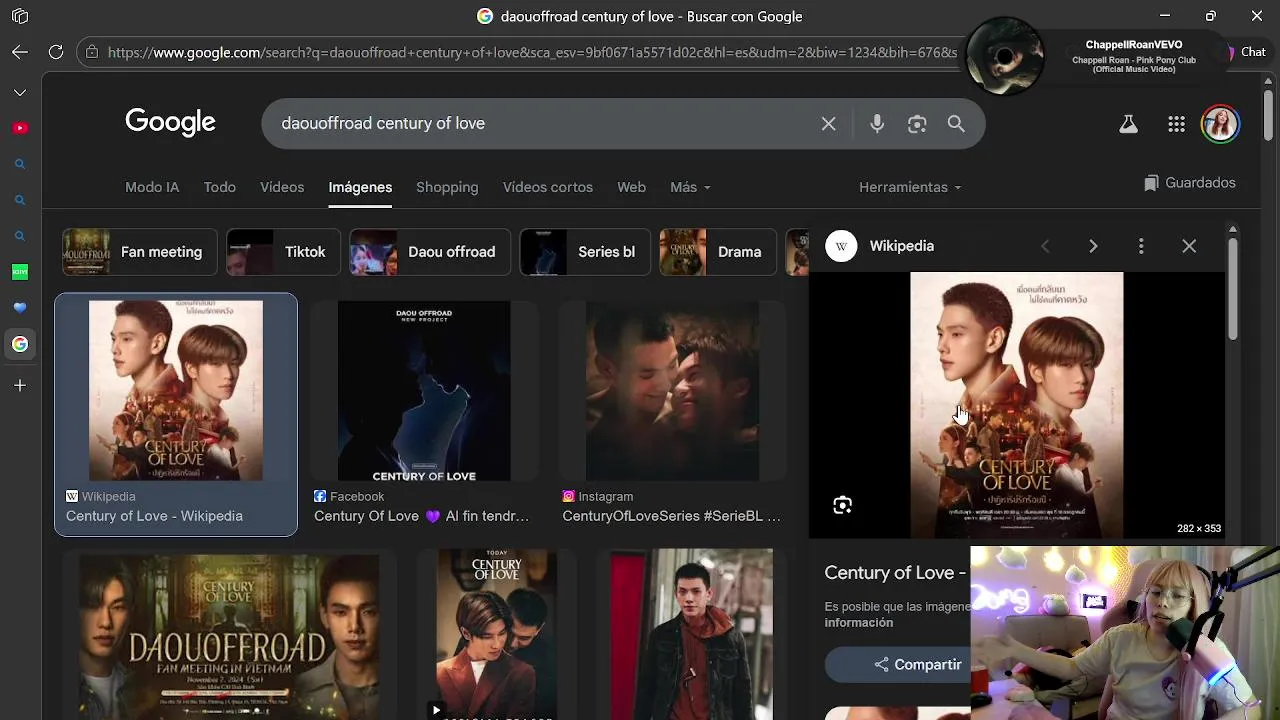Switch to Videos tab
The image size is (1280, 720).
(282, 187)
